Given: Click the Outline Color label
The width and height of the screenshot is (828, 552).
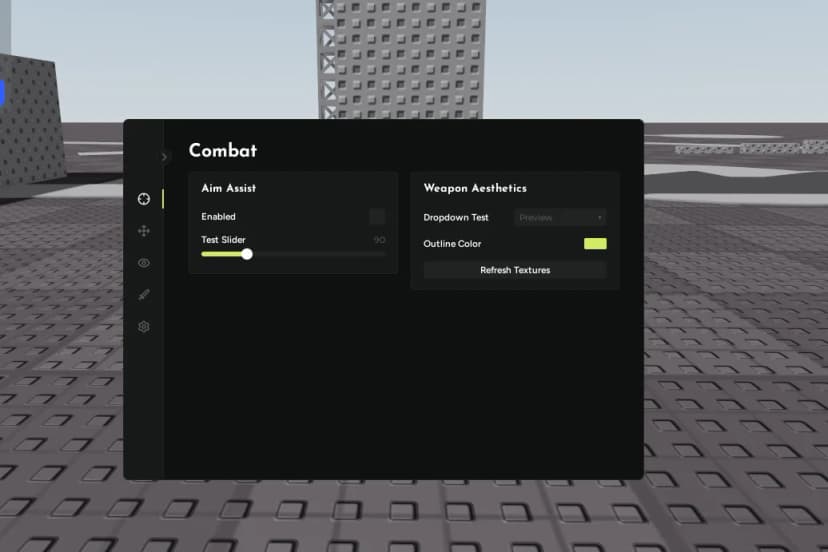Looking at the screenshot, I should [452, 244].
